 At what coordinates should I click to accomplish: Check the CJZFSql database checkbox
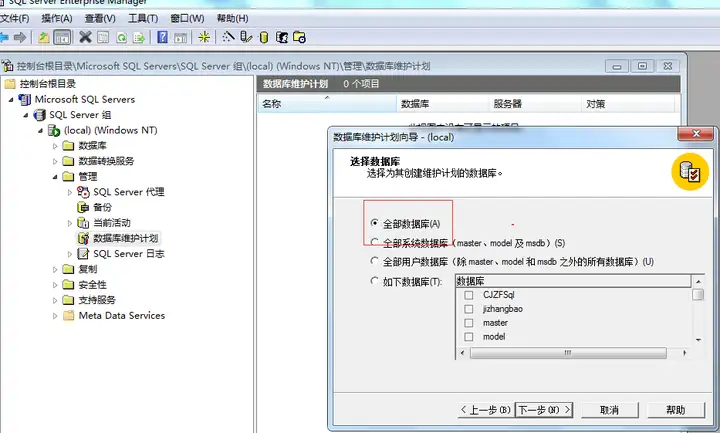pos(469,295)
